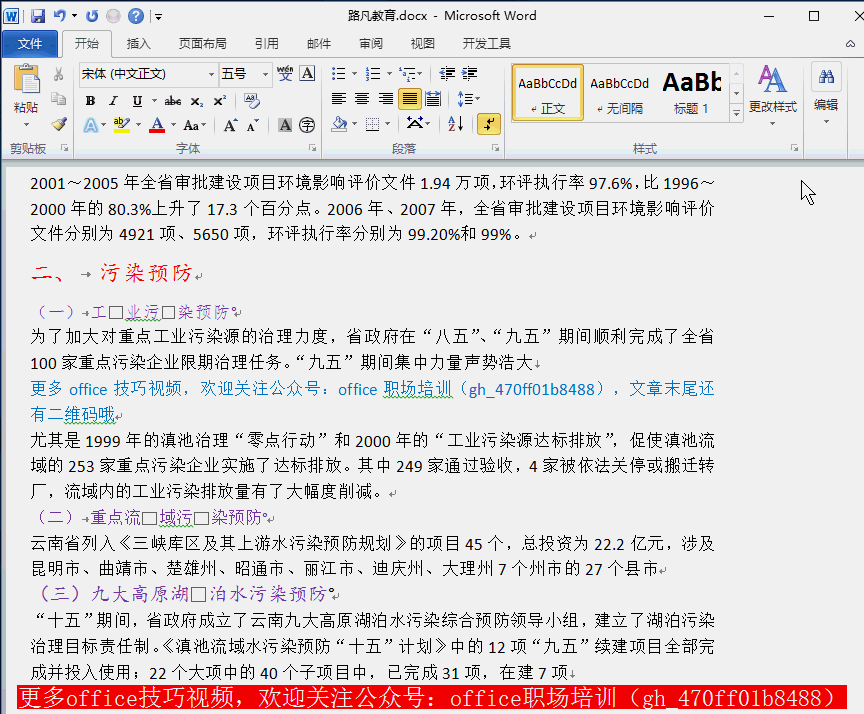Open the font size dropdown 五号

point(265,74)
